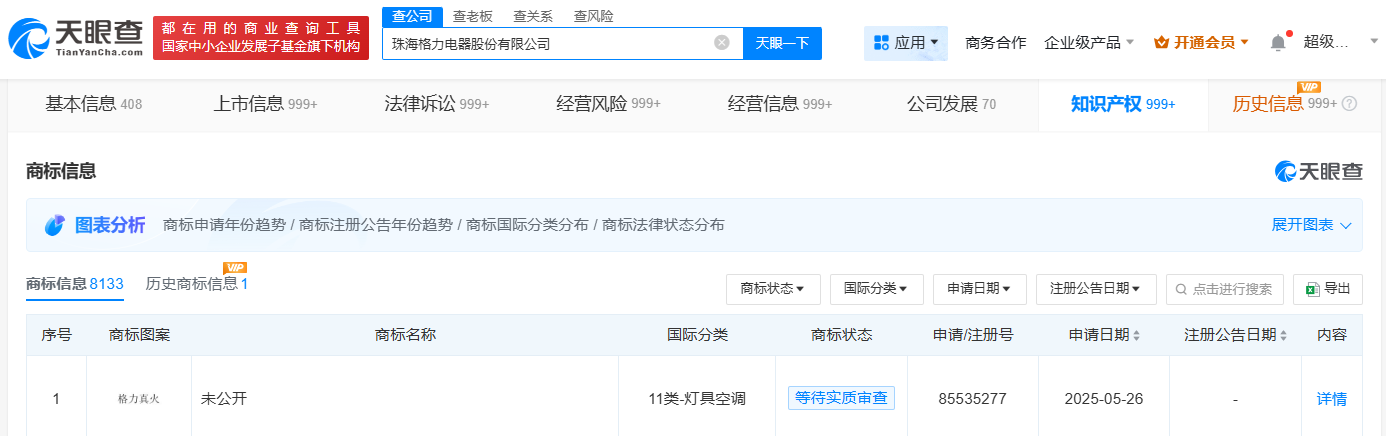Image resolution: width=1386 pixels, height=436 pixels.
Task: Click the 商标名称 column header
Action: (x=405, y=335)
